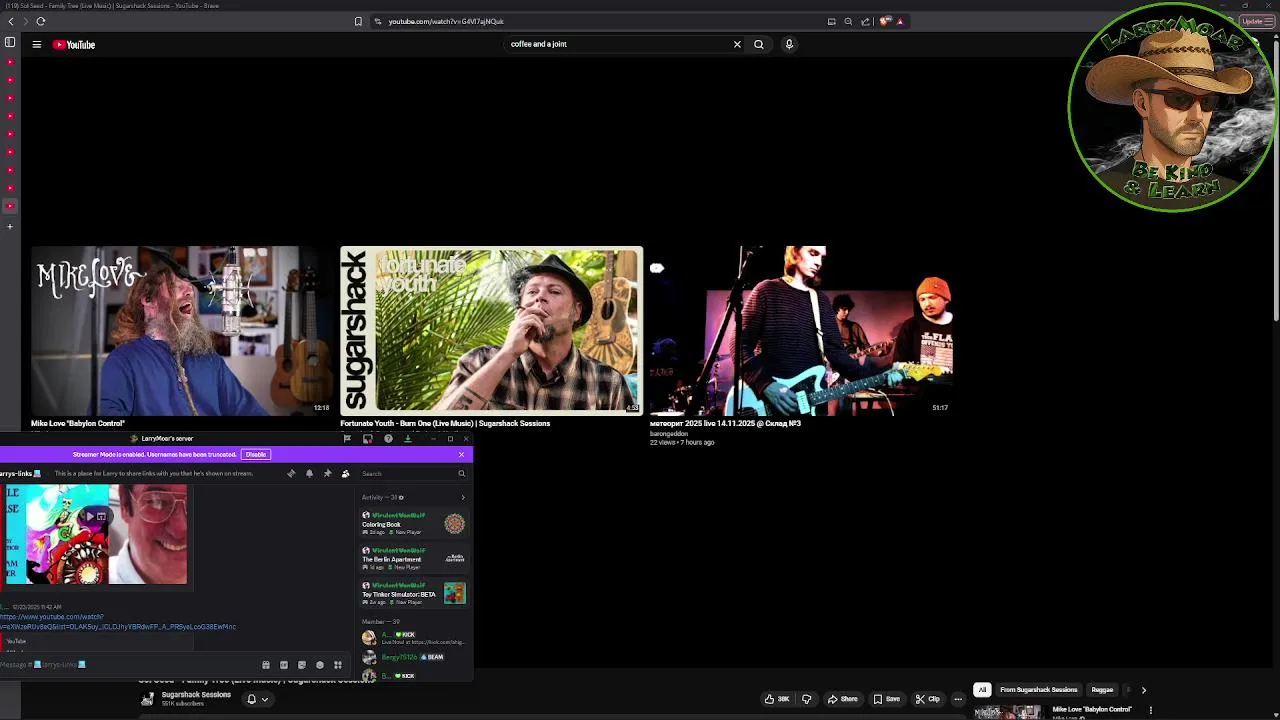Click the Share button

[x=842, y=699]
